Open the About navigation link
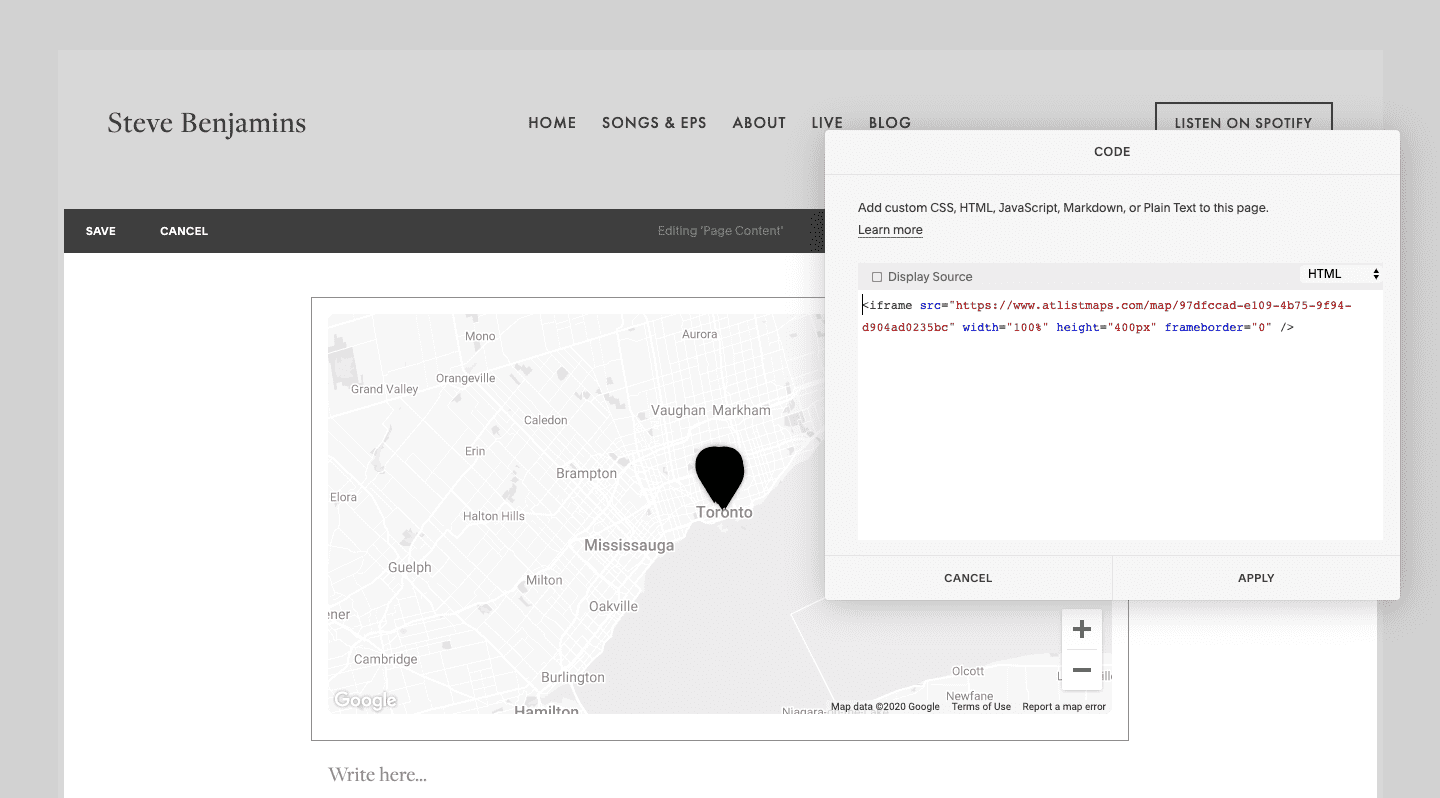Viewport: 1440px width, 798px height. [x=759, y=123]
